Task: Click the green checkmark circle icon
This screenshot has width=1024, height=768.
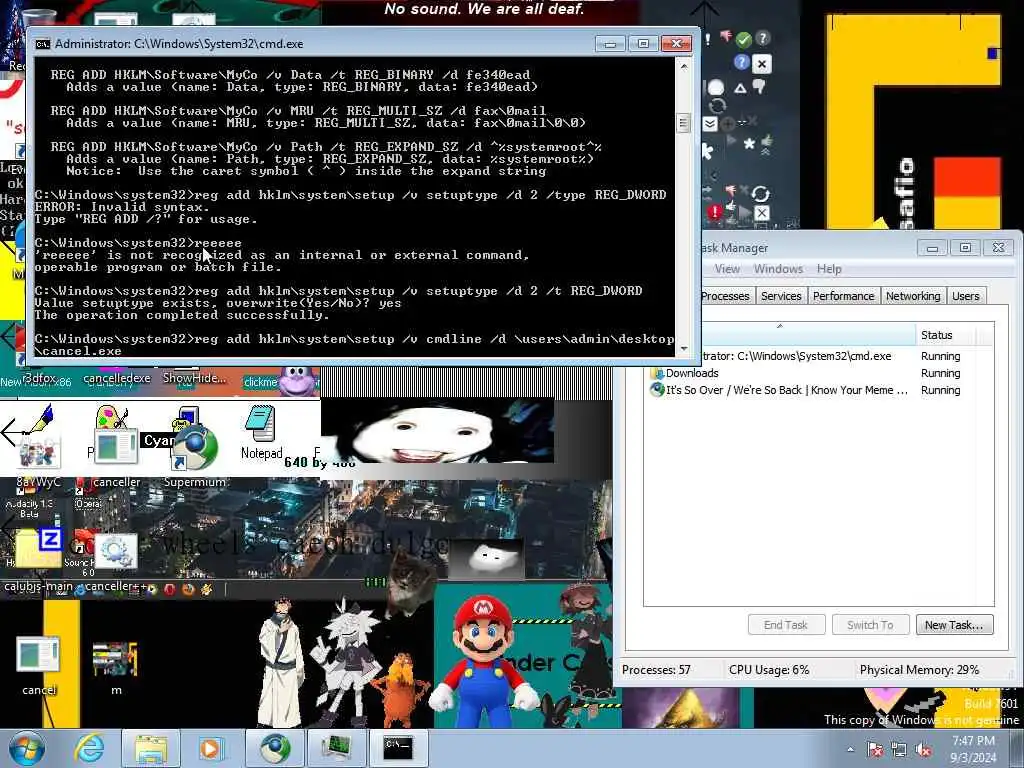Action: (743, 40)
